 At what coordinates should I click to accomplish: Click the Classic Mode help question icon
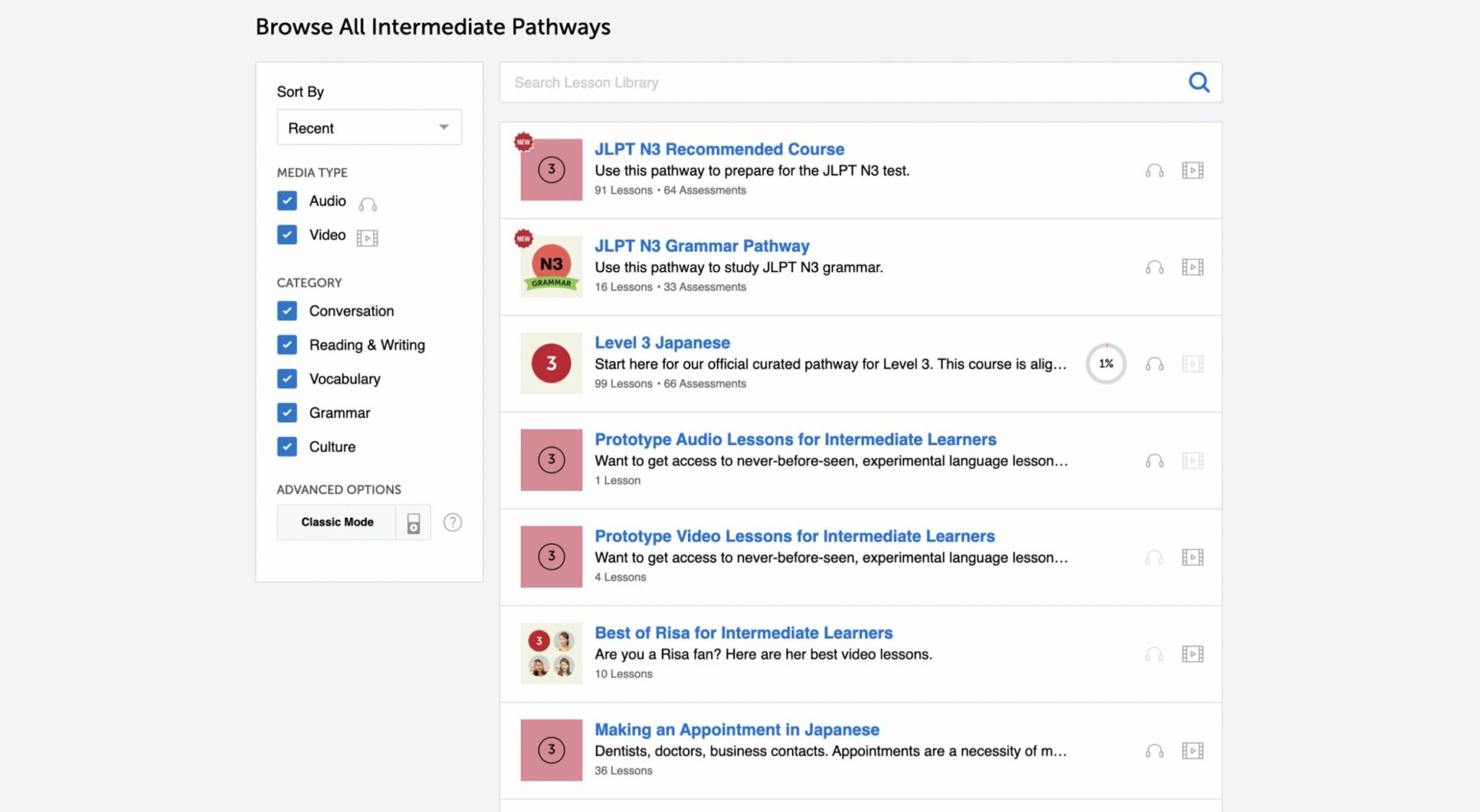click(452, 522)
